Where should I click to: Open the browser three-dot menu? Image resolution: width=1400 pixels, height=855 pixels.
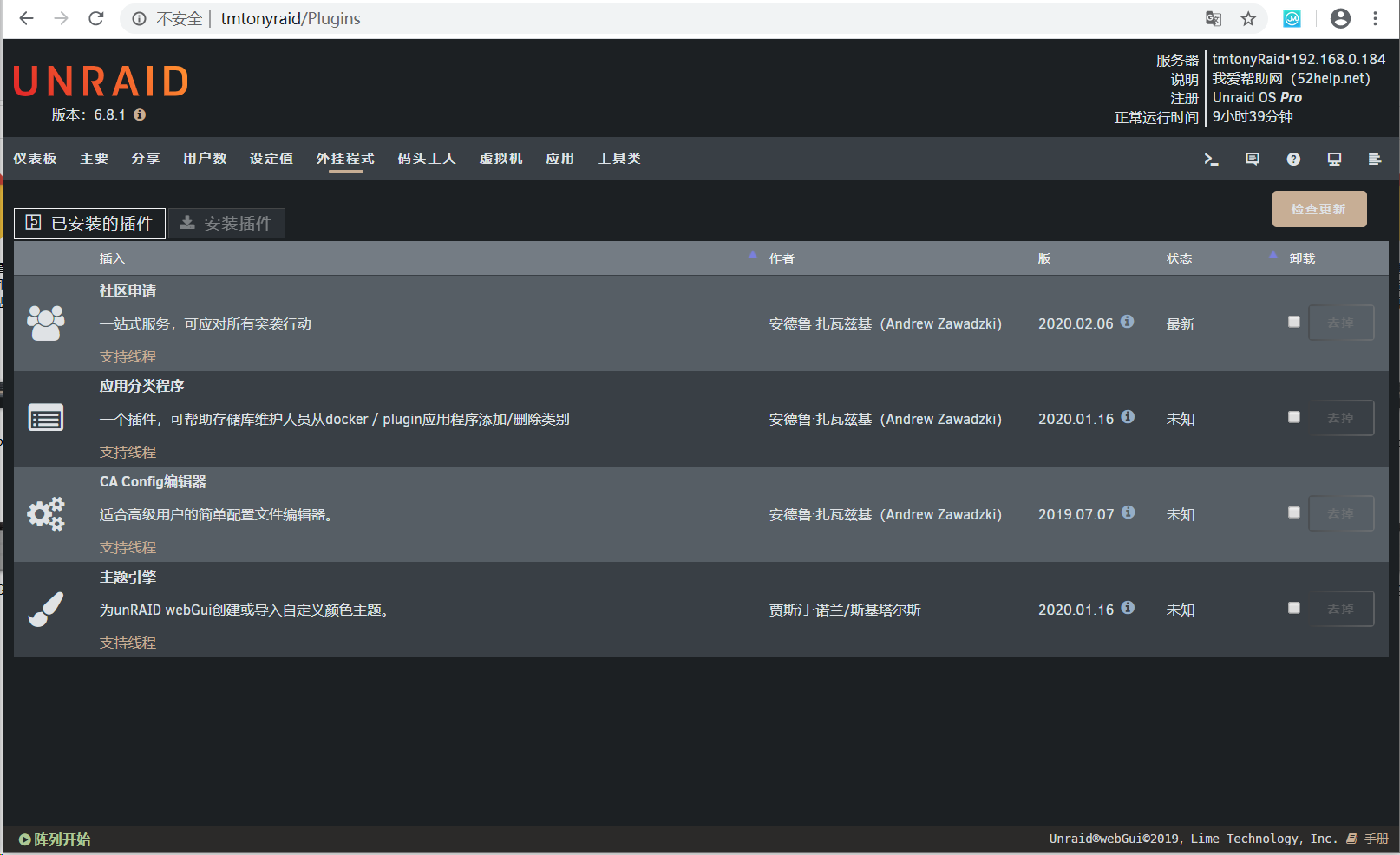pos(1375,18)
